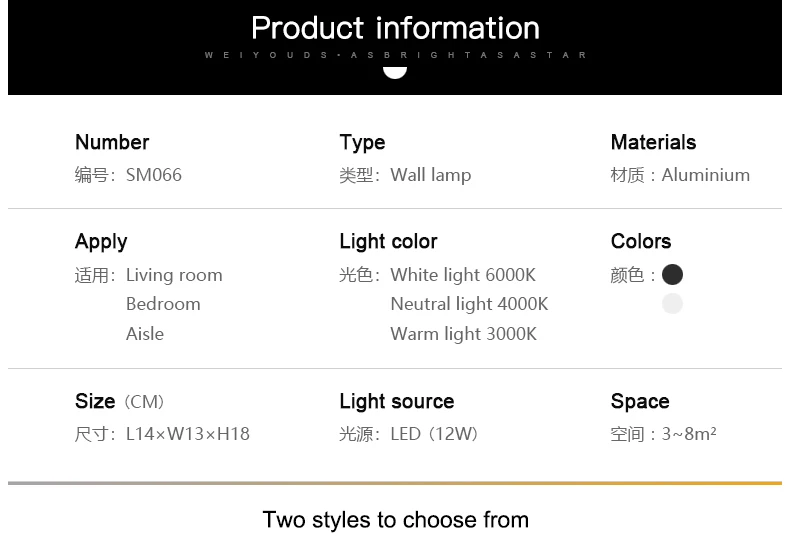Viewport: 790px width, 558px height.
Task: Click the slogan text under the title
Action: (396, 55)
